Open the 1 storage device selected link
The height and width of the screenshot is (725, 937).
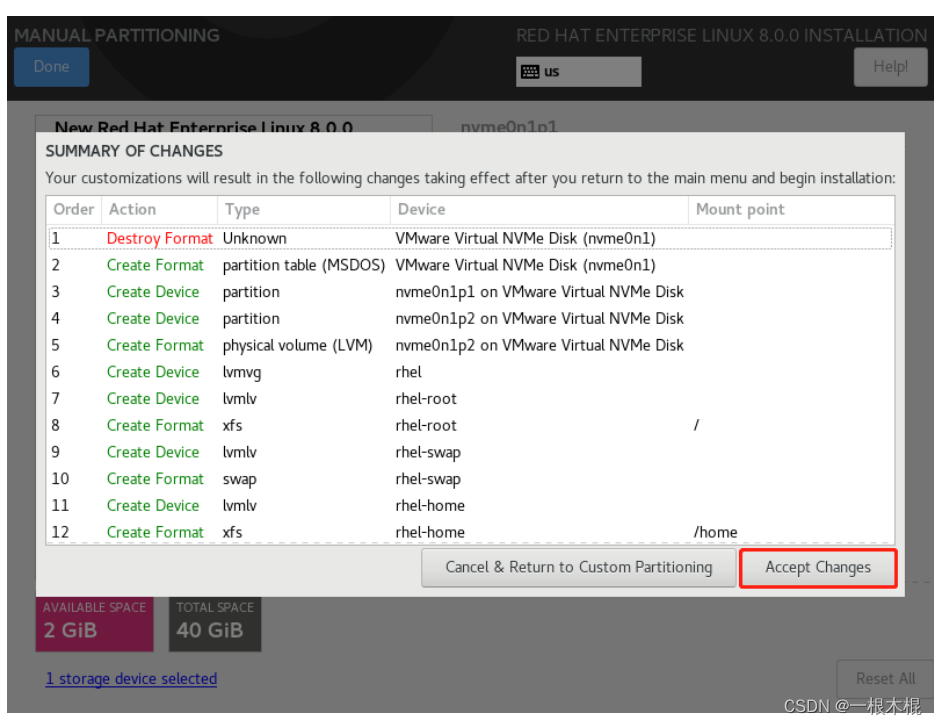click(131, 678)
